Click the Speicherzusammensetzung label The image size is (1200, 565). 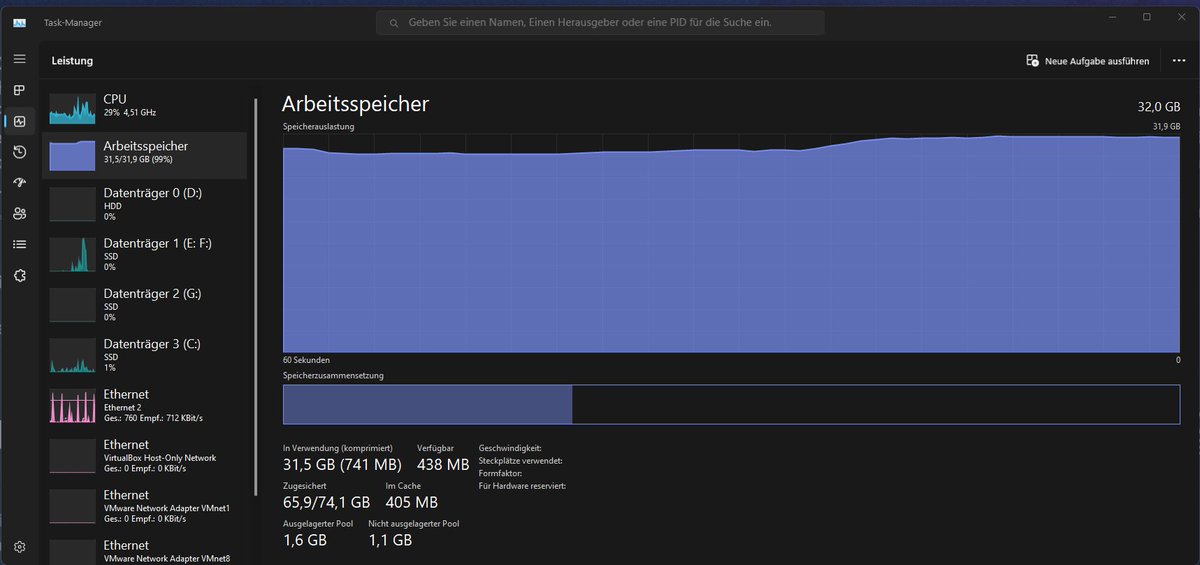(333, 376)
